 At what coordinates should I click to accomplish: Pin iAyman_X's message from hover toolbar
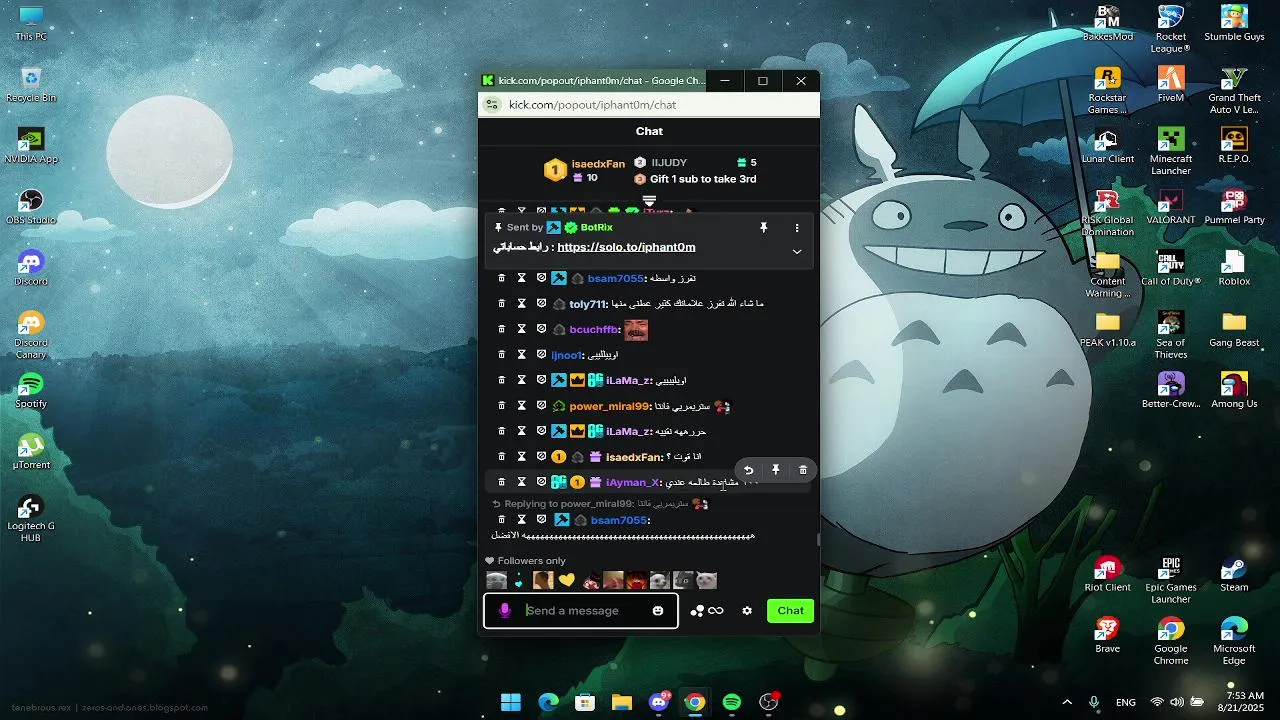(775, 470)
